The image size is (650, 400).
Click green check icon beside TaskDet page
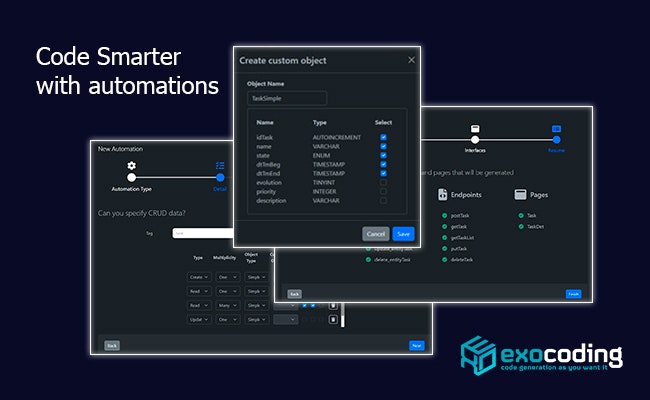(x=521, y=227)
